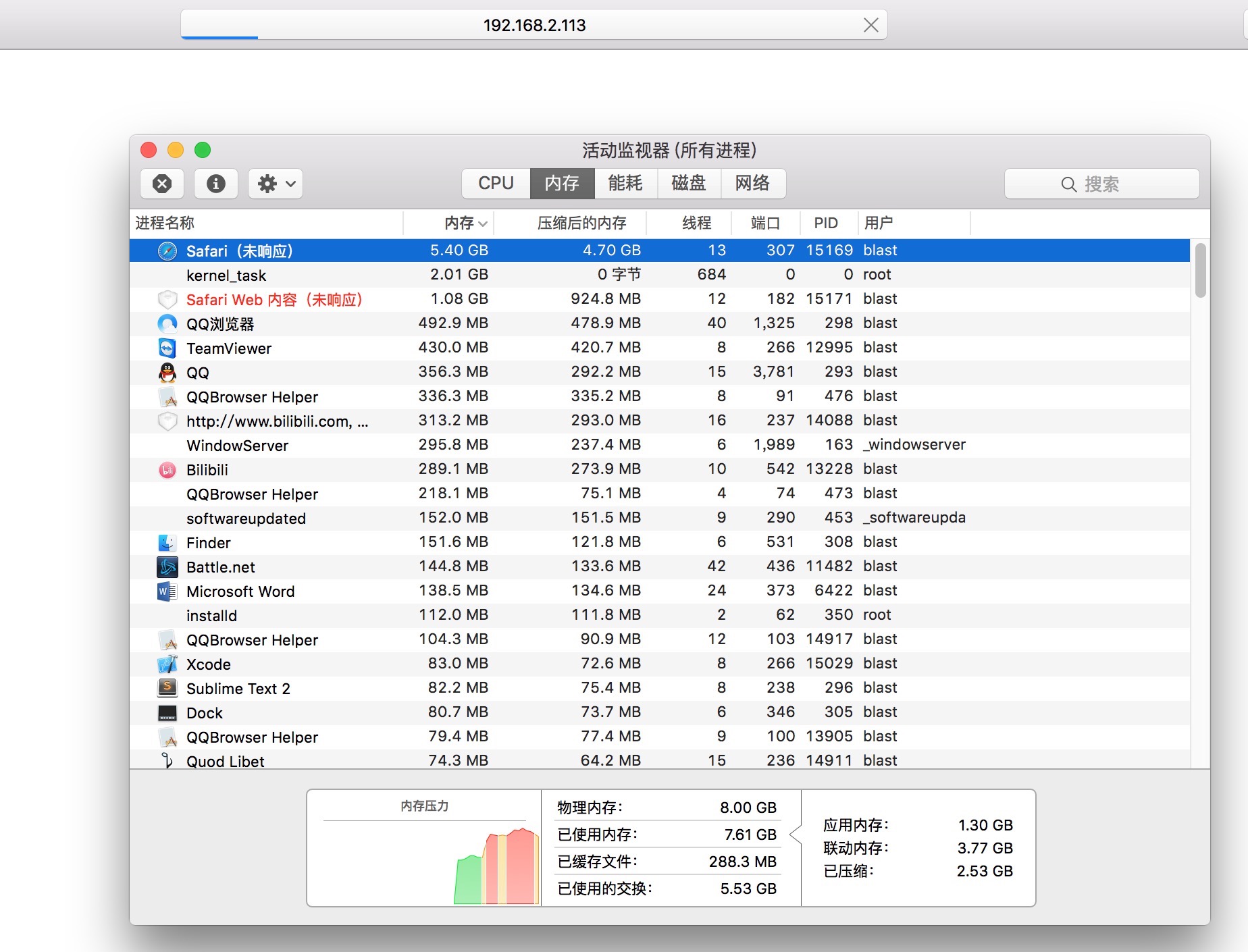This screenshot has height=952, width=1248.
Task: Sort by PID column header
Action: coord(829,223)
